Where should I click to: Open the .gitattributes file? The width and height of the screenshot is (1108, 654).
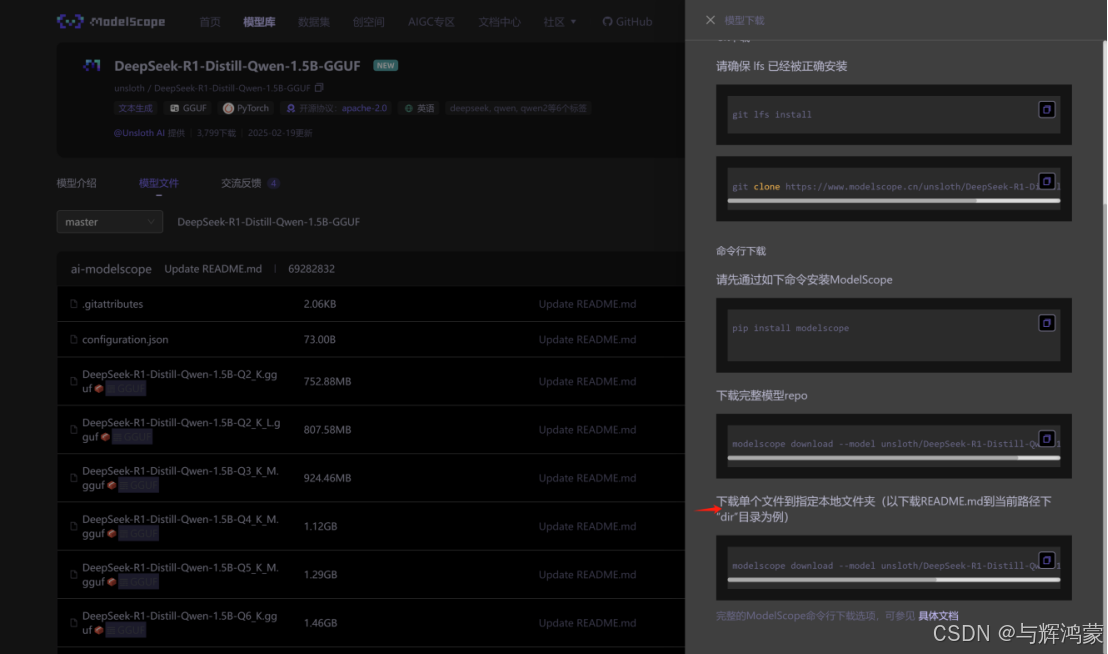coord(112,304)
